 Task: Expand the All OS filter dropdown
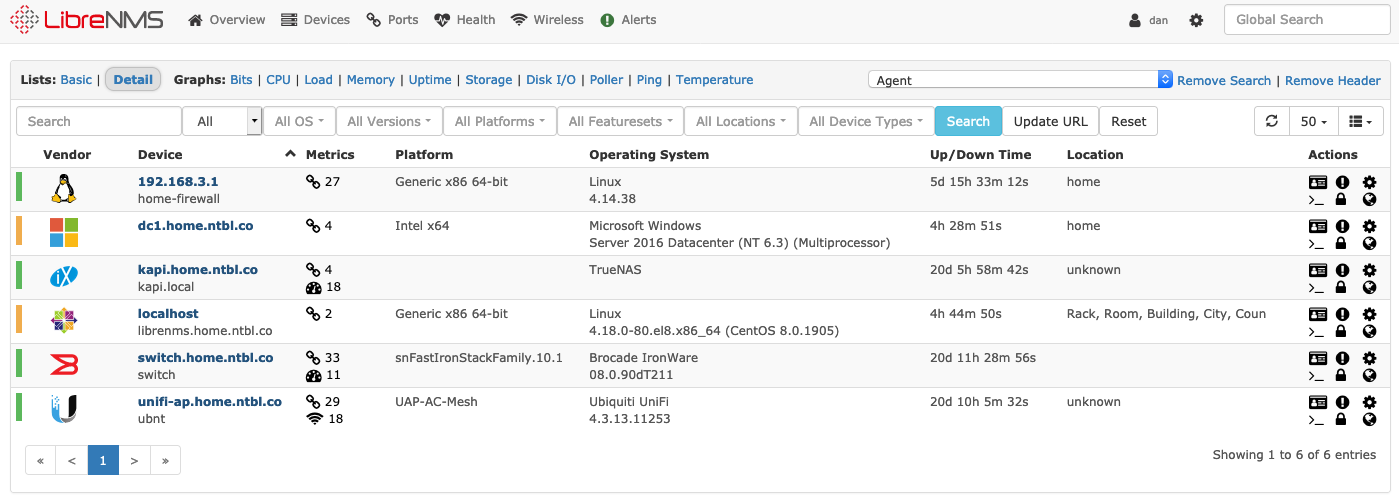coord(299,121)
